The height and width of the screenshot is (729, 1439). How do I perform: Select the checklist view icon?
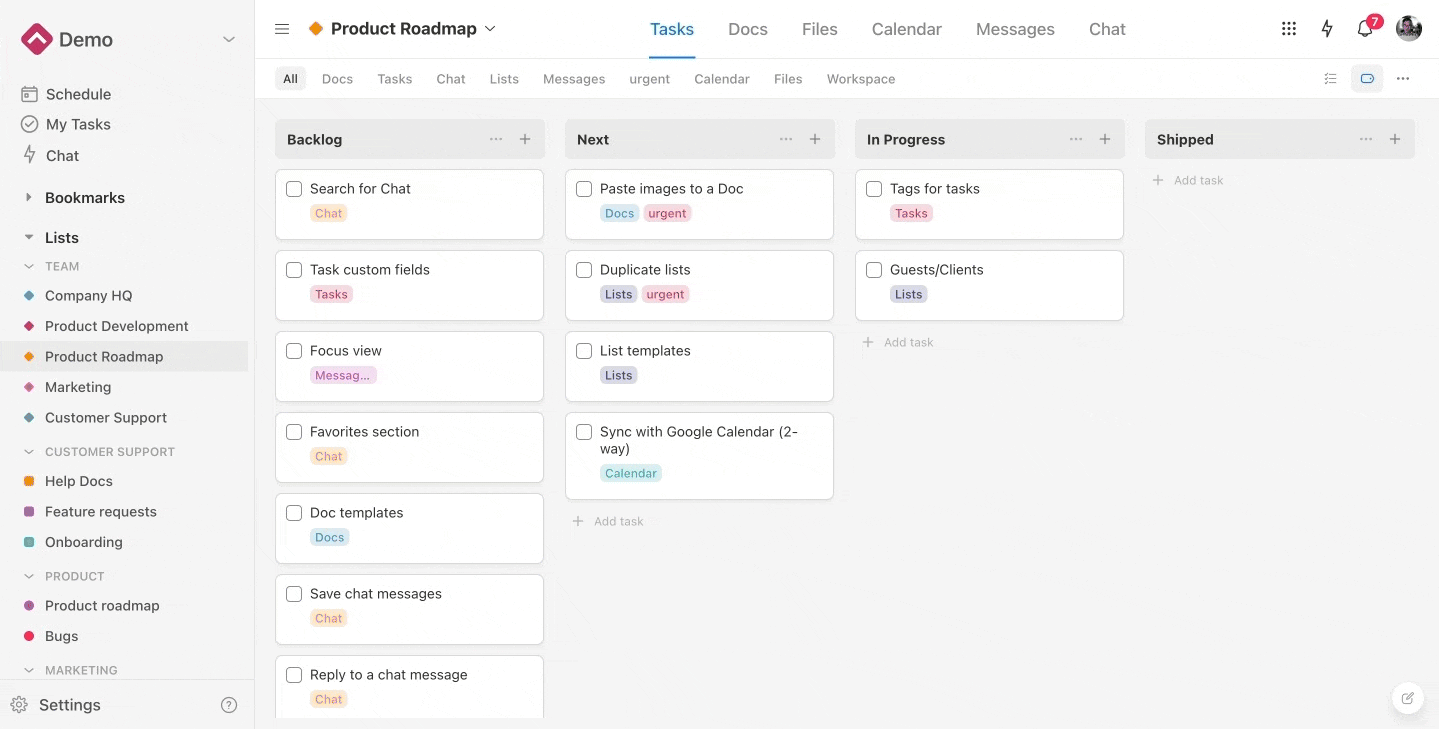(1330, 78)
